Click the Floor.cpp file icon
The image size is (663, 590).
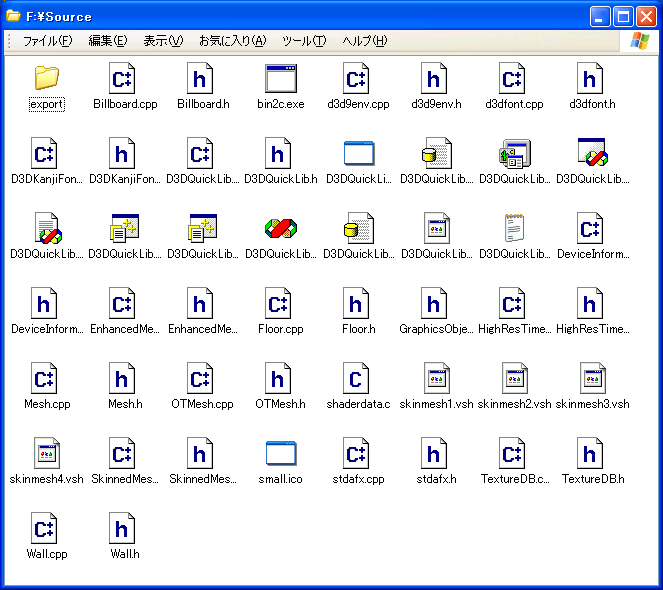pos(279,304)
